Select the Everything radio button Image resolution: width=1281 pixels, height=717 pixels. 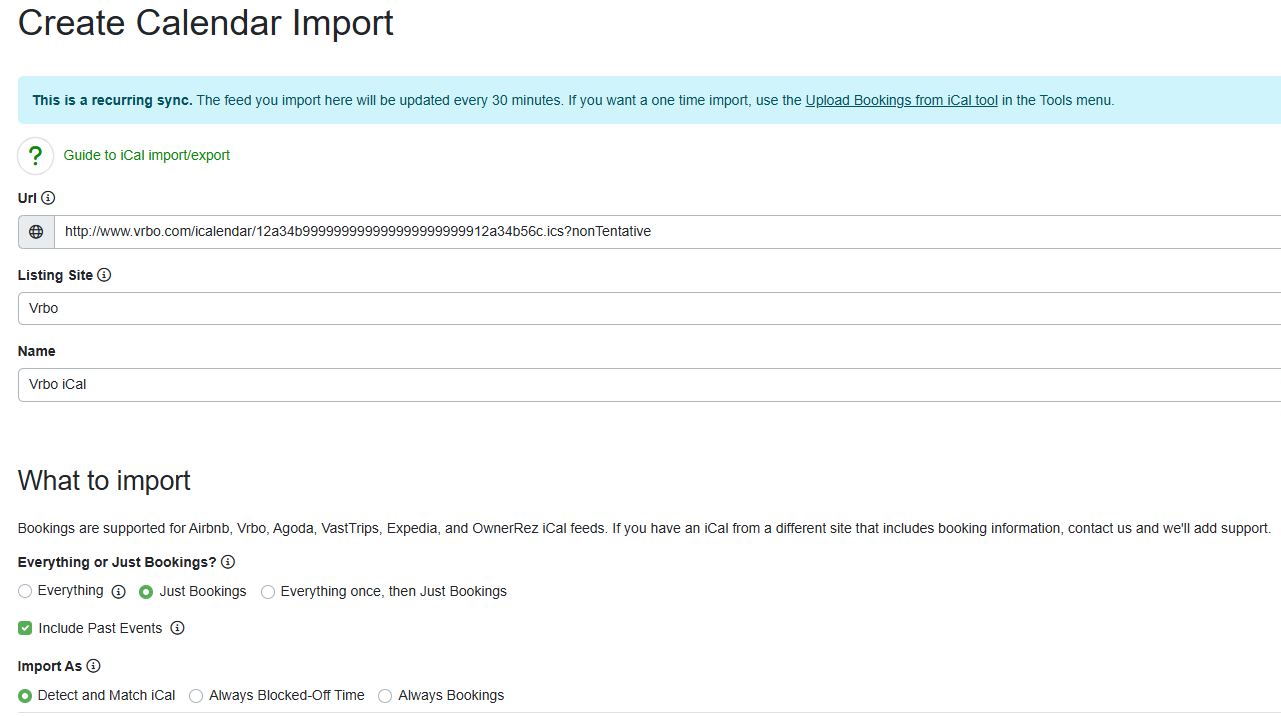tap(24, 591)
